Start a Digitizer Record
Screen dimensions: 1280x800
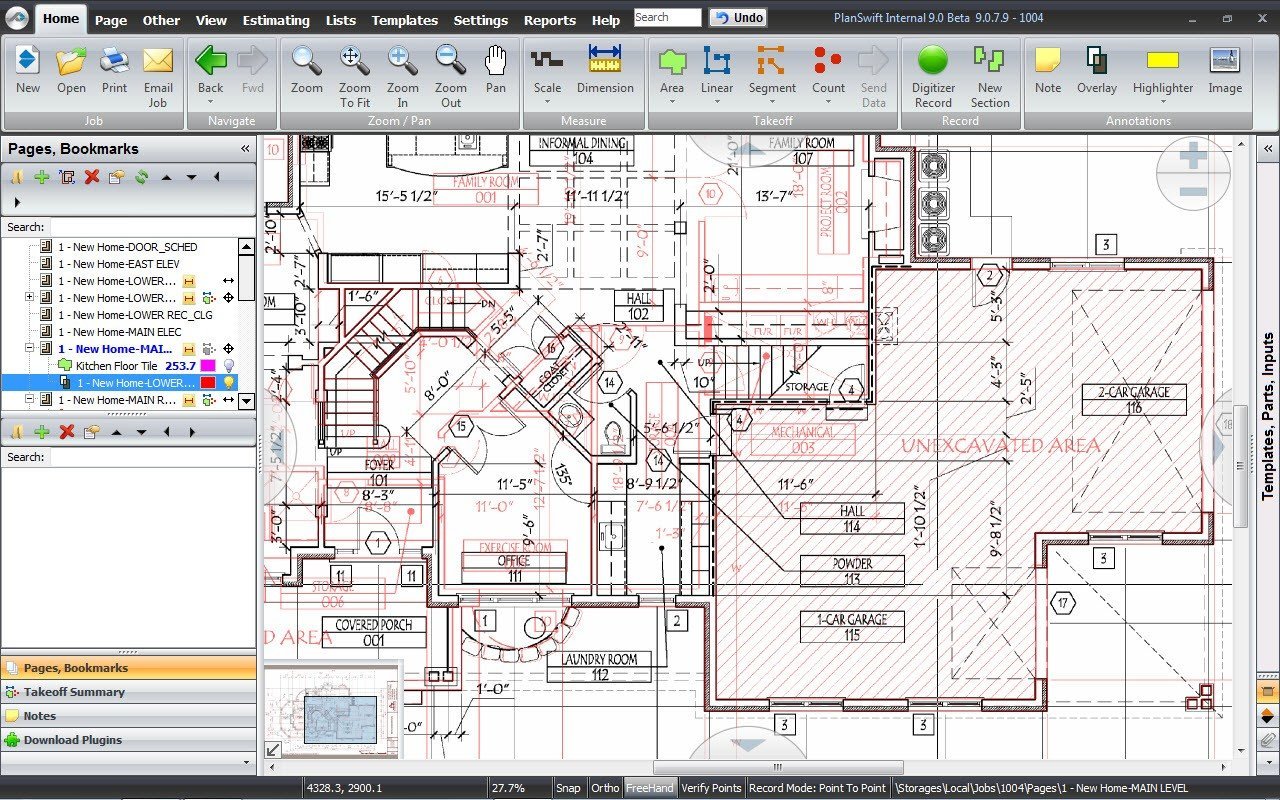click(x=932, y=70)
